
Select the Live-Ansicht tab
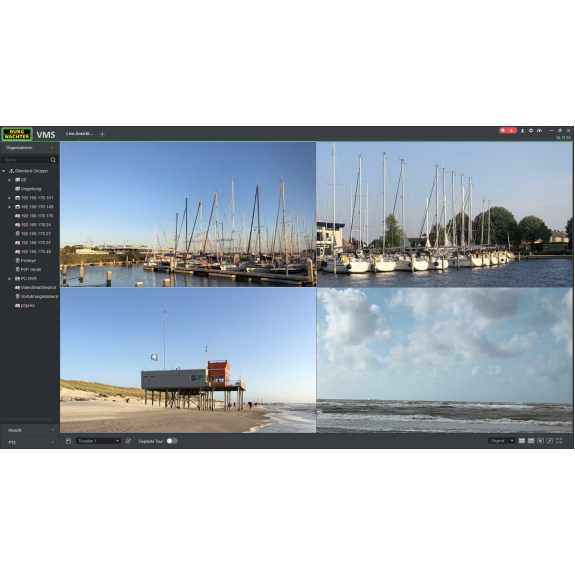(x=80, y=134)
